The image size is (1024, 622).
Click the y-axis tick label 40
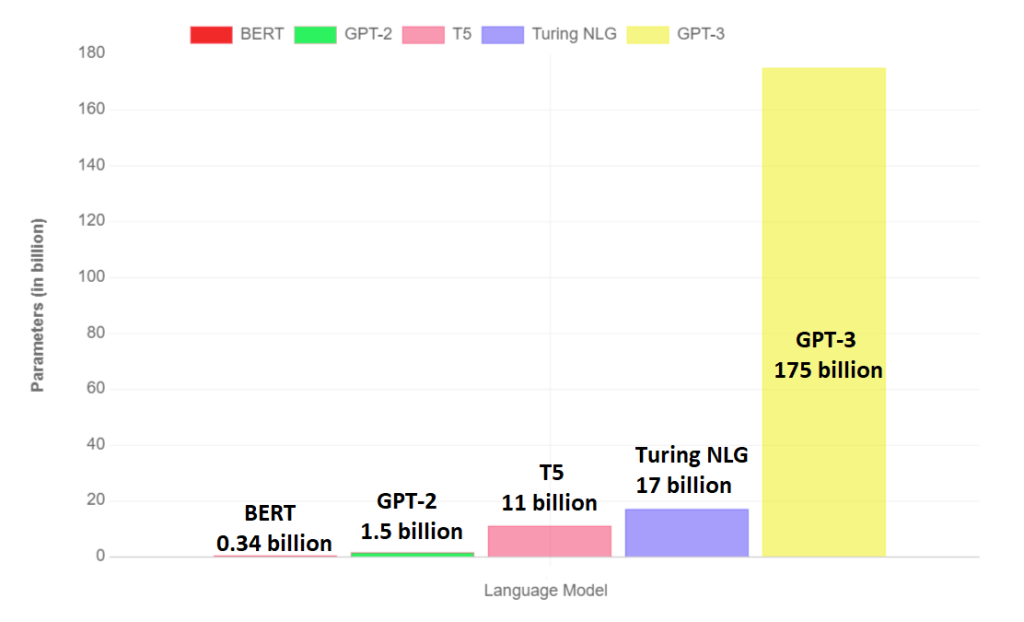pyautogui.click(x=95, y=444)
